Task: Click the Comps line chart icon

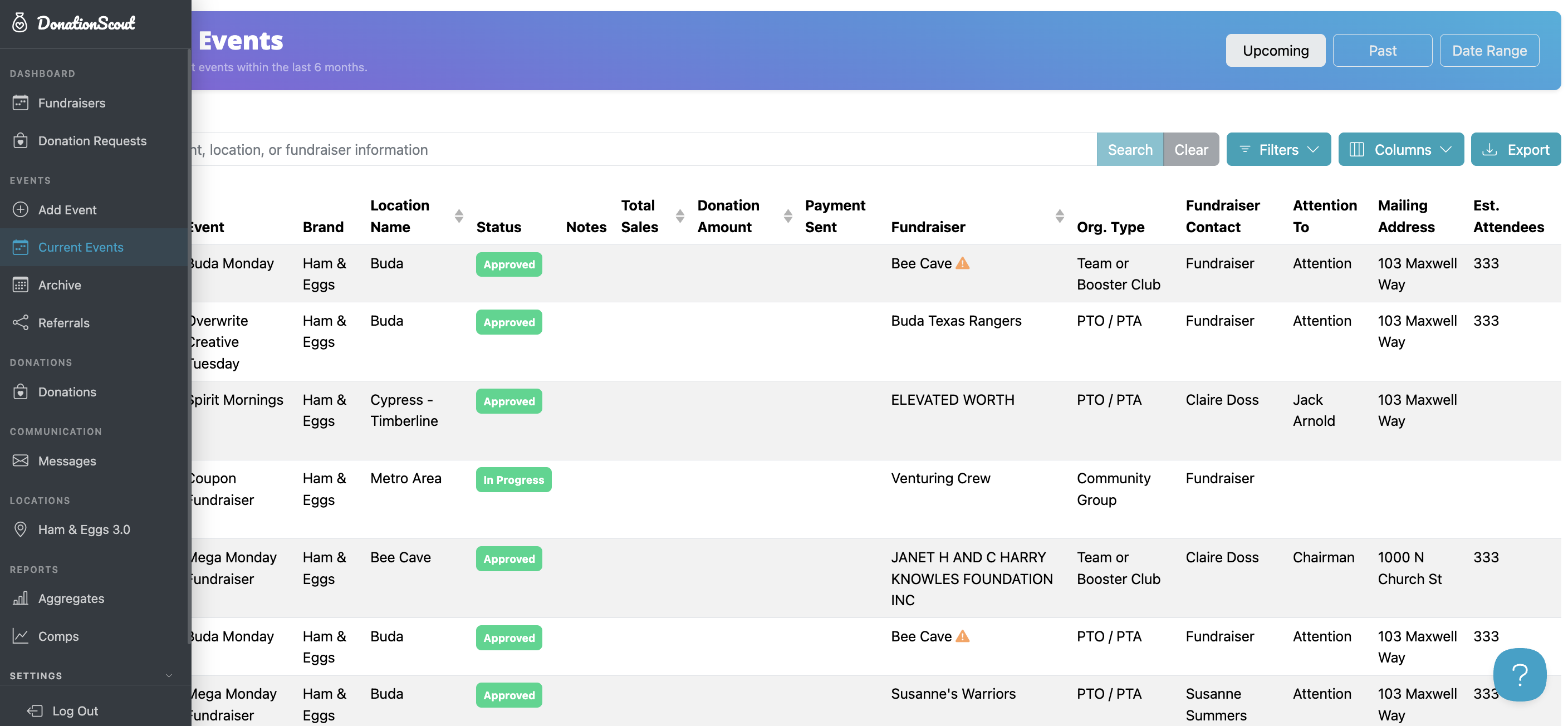Action: click(20, 636)
